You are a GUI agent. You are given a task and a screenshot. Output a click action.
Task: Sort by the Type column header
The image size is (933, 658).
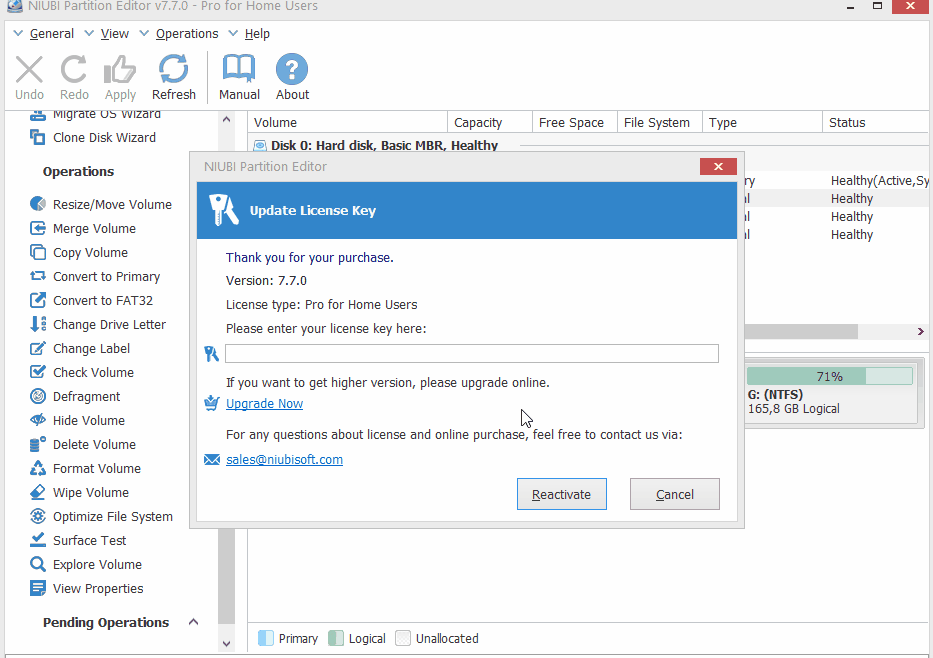click(763, 123)
